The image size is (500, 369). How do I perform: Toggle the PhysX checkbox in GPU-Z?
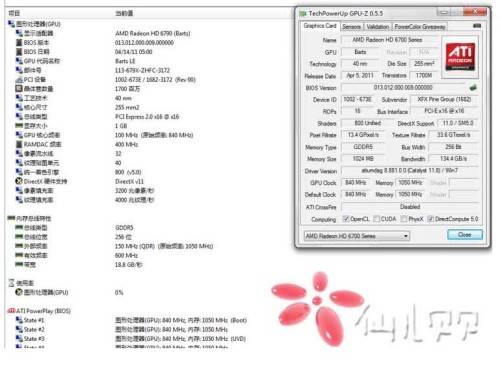(x=404, y=219)
